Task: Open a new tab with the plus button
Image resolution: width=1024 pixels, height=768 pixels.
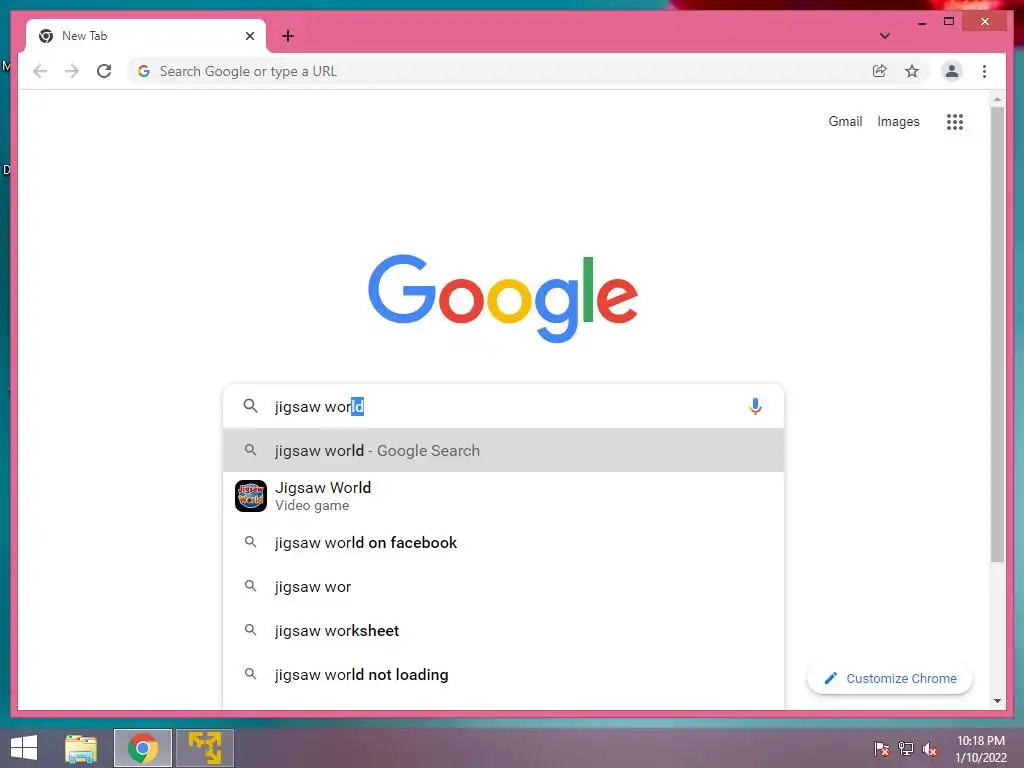Action: [288, 36]
